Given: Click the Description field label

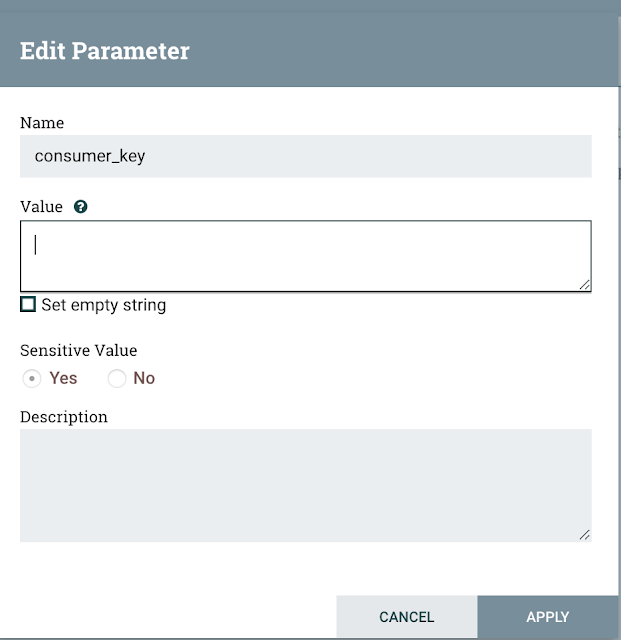Looking at the screenshot, I should (x=64, y=417).
